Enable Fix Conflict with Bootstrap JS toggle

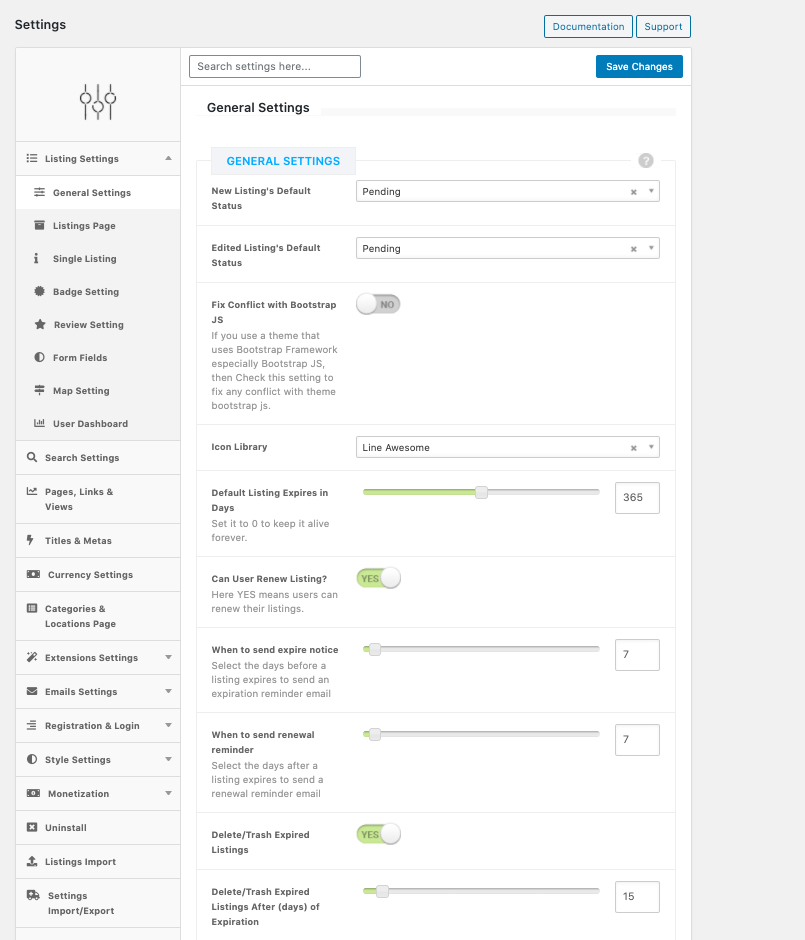[378, 304]
